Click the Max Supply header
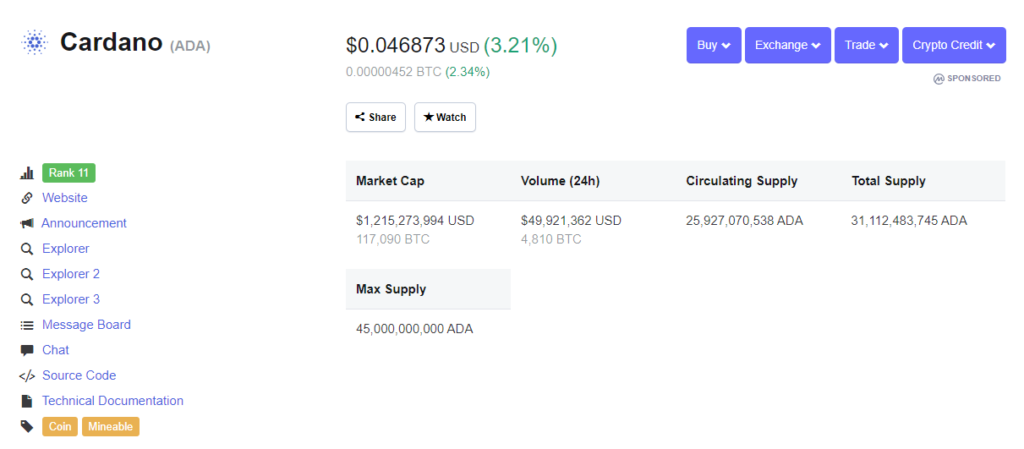The height and width of the screenshot is (449, 1024). 391,289
